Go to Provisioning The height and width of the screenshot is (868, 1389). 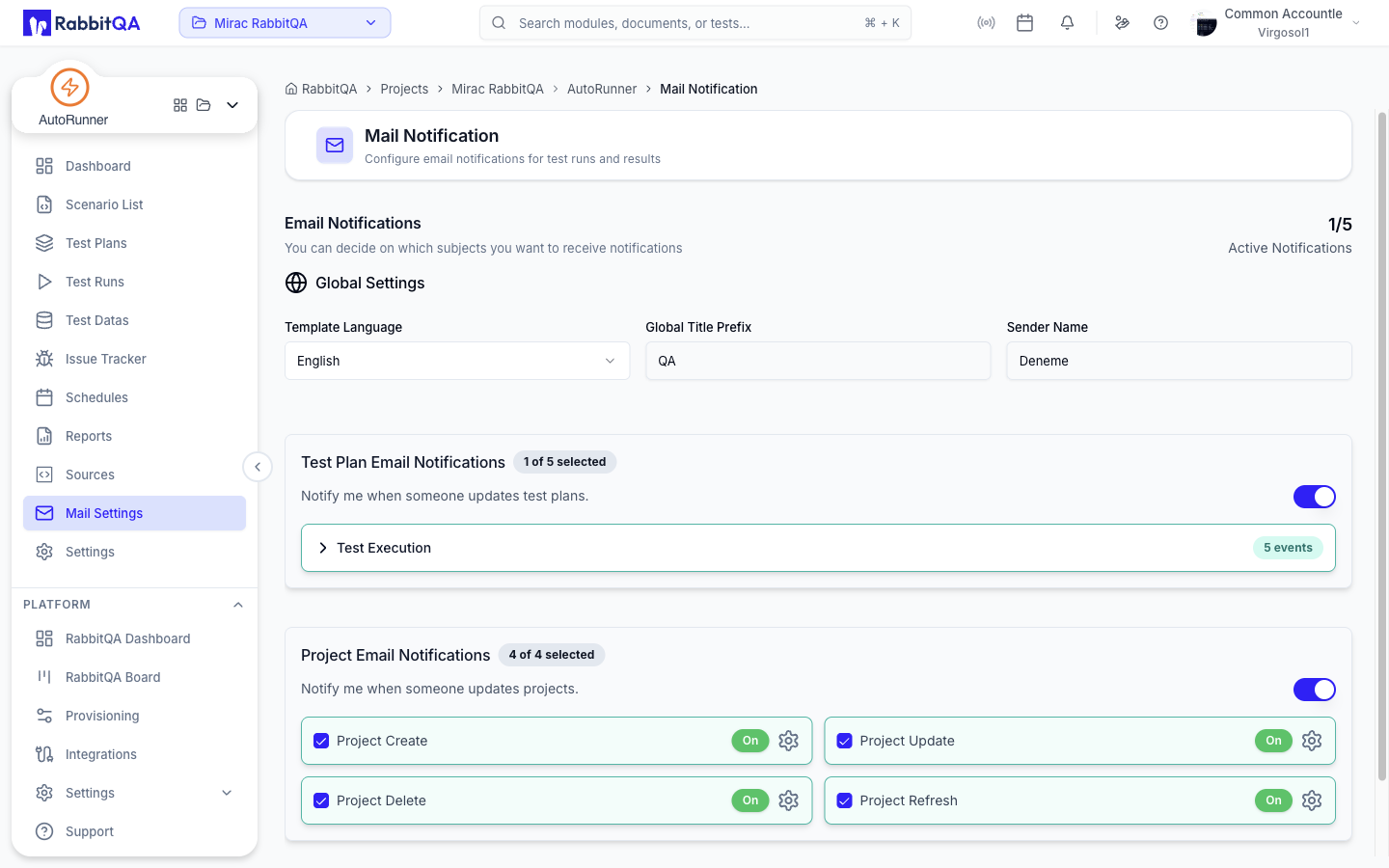click(134, 716)
